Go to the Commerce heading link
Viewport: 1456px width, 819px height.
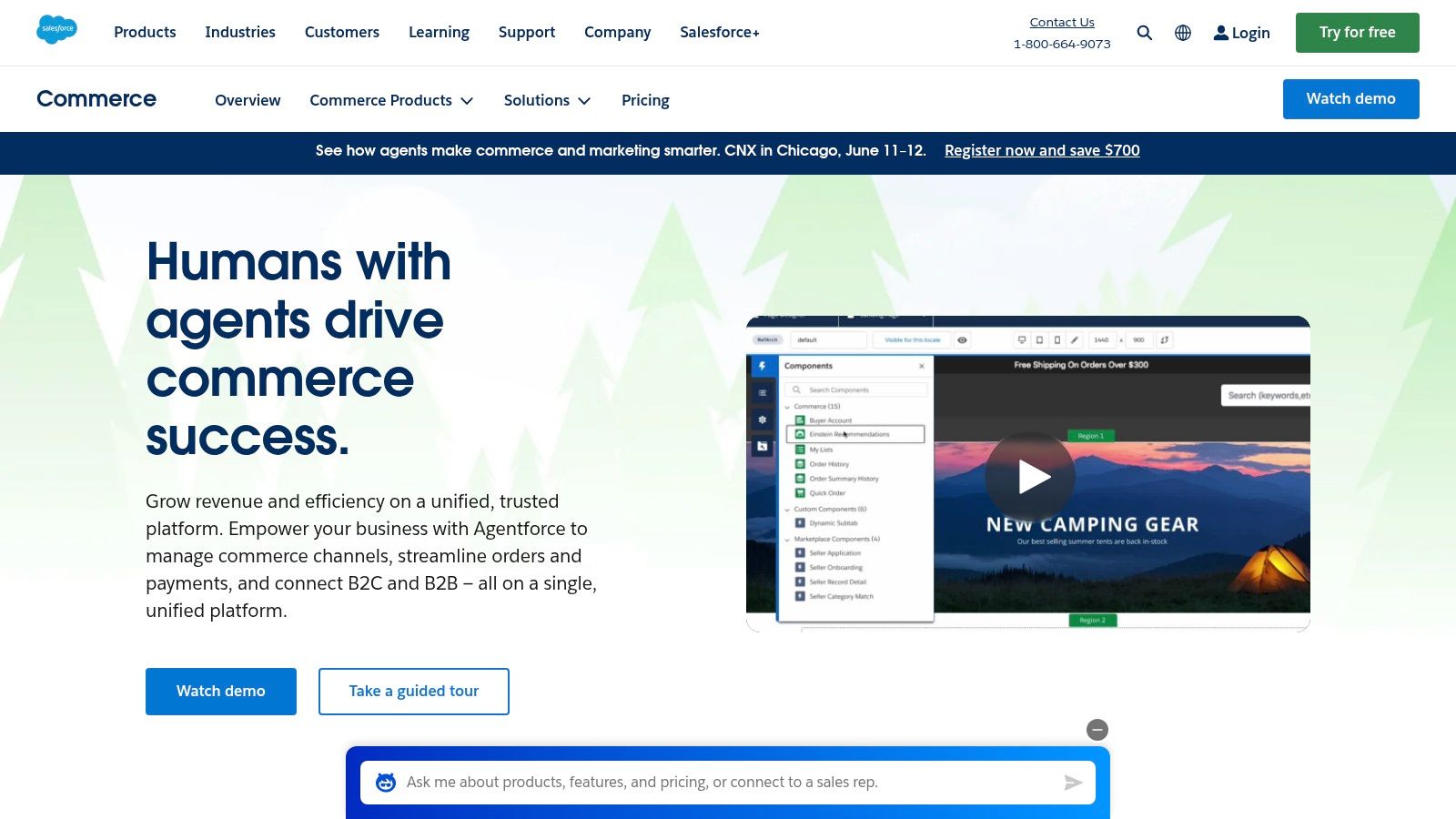96,98
